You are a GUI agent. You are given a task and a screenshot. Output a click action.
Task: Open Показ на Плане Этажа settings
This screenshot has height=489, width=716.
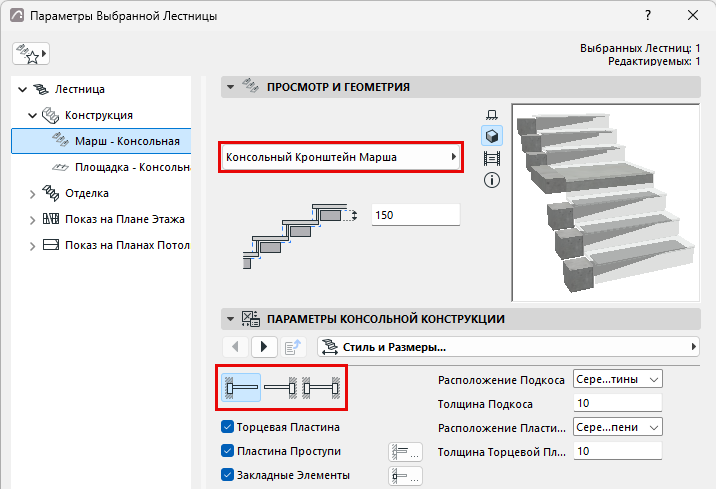[x=125, y=220]
